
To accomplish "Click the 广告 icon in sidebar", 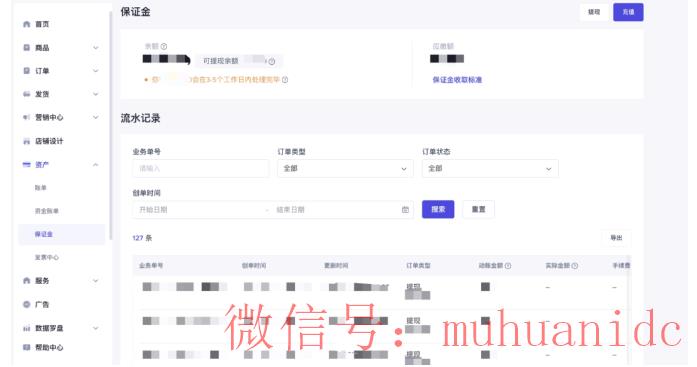I will pos(27,304).
